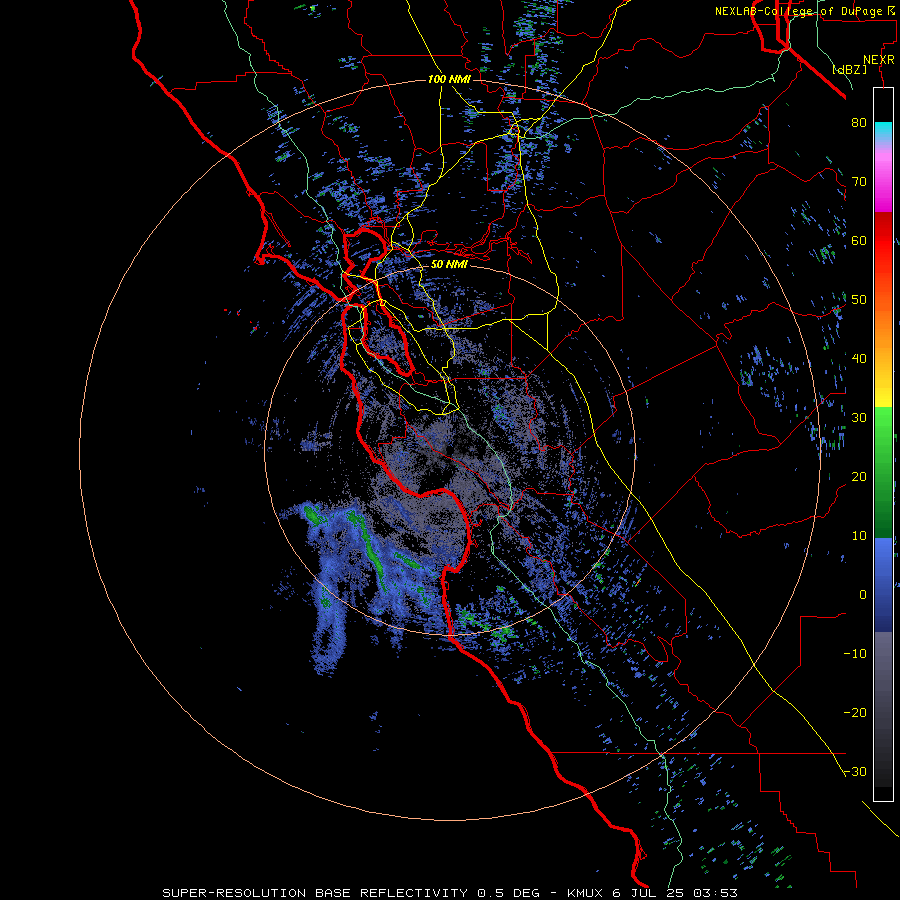Click the 40 value on dBZ scale
This screenshot has height=900, width=900.
click(x=859, y=359)
